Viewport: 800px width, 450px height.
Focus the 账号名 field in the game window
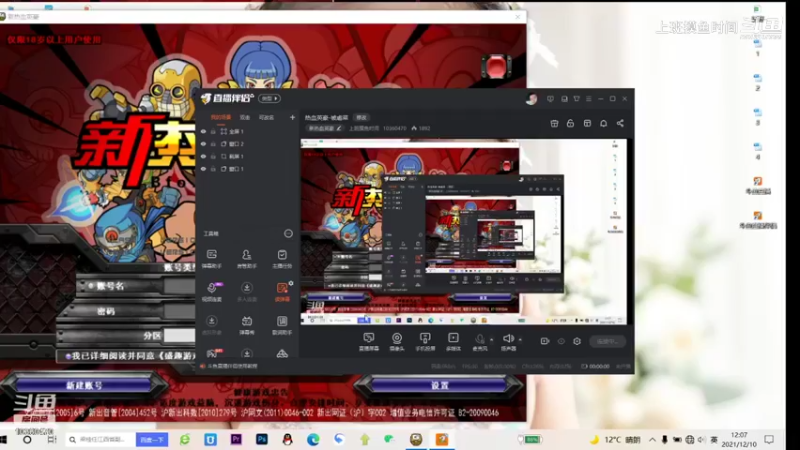coord(179,286)
